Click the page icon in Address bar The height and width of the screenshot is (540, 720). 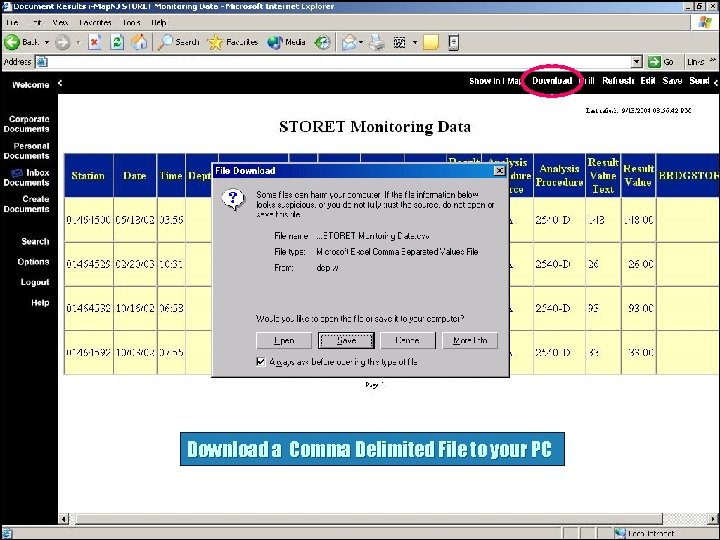[42, 62]
